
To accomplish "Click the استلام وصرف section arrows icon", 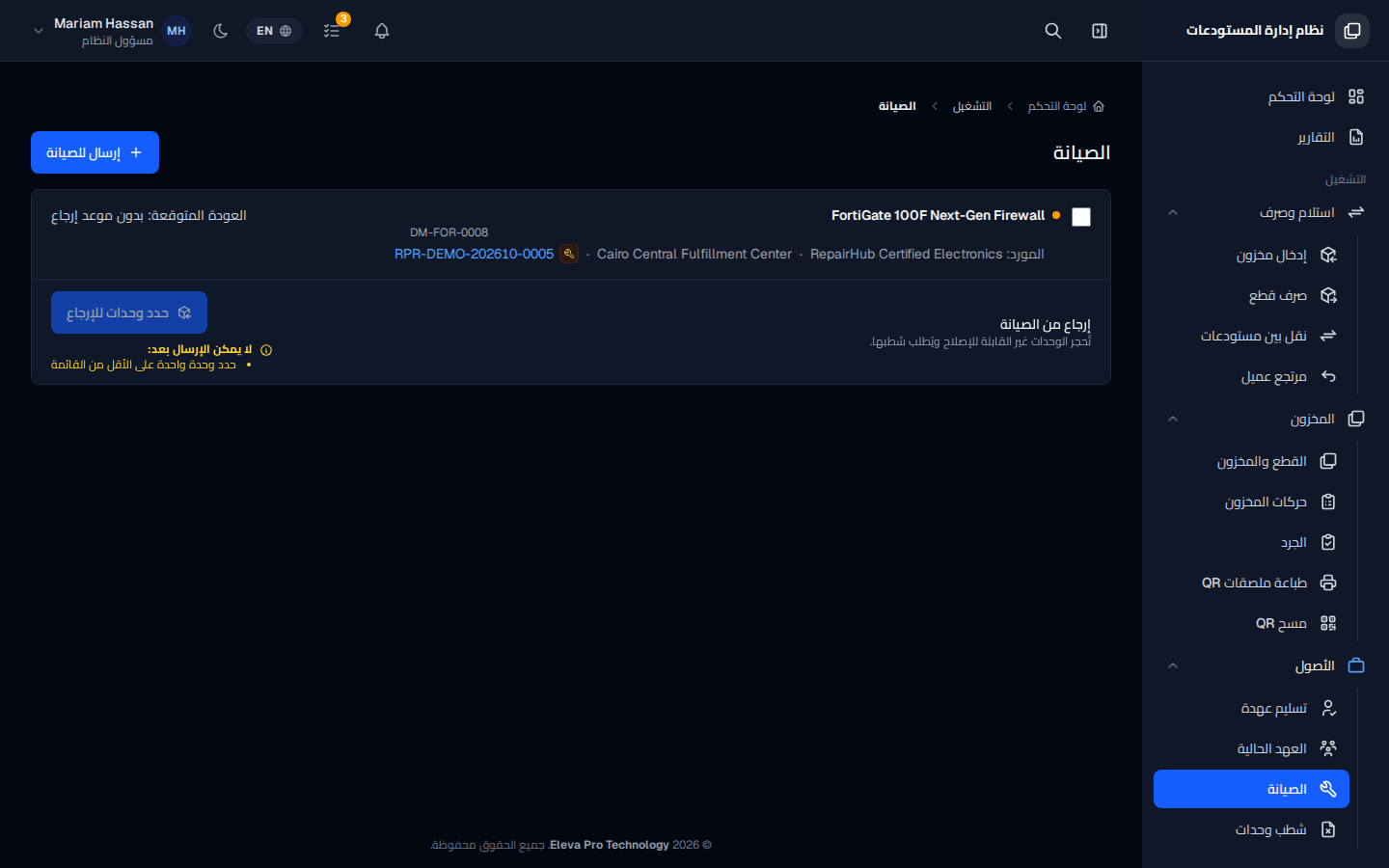I will (x=1356, y=212).
